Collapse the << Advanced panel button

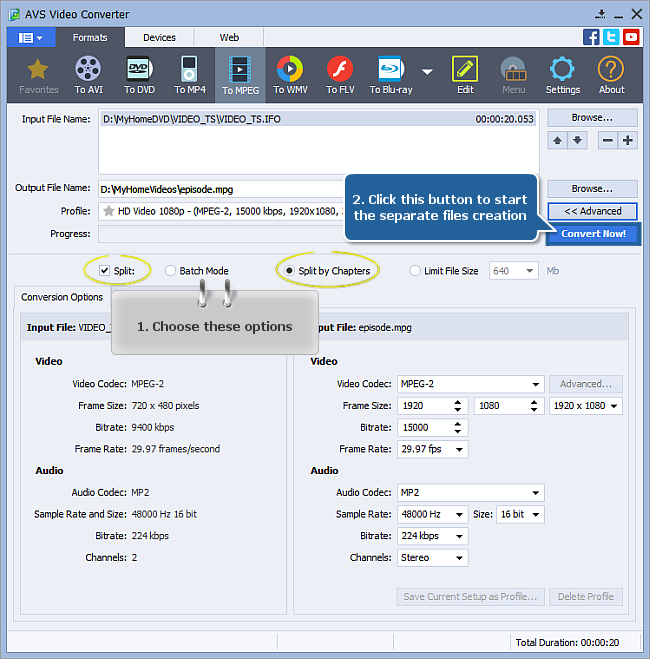point(592,211)
